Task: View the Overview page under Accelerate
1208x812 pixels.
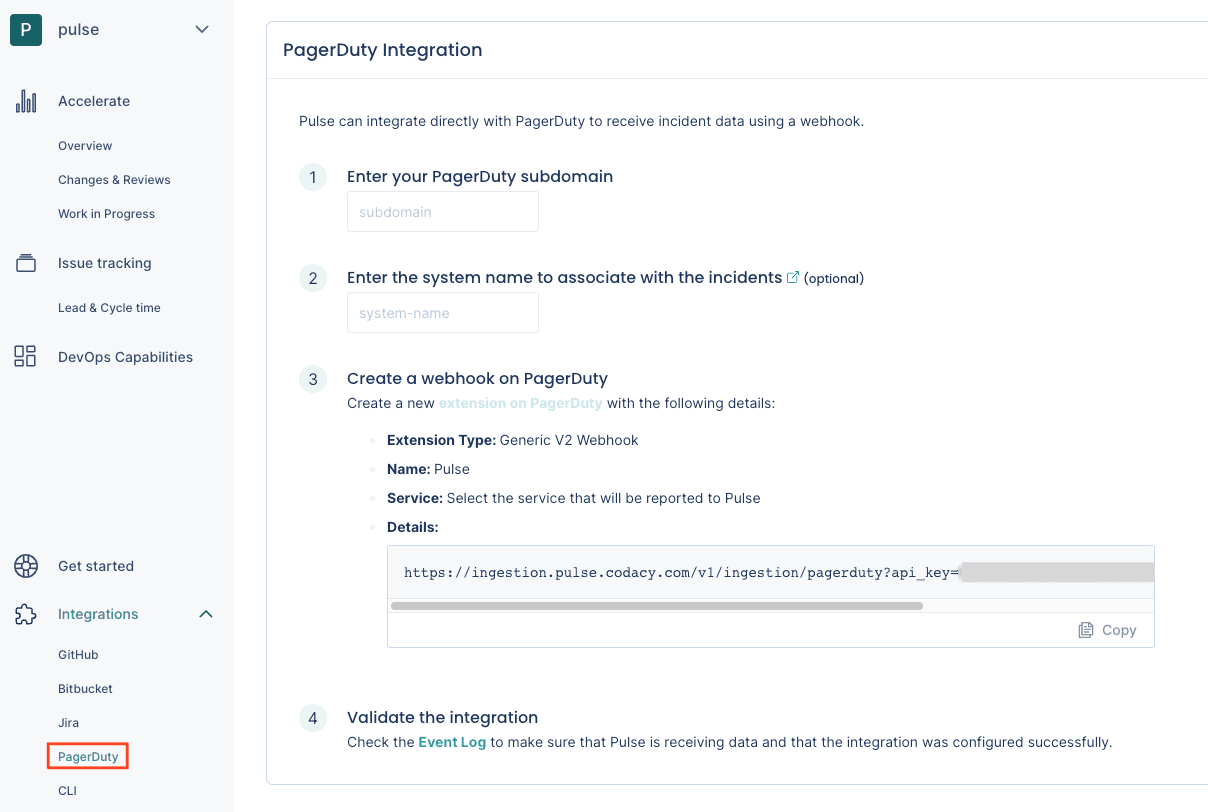Action: pos(85,145)
